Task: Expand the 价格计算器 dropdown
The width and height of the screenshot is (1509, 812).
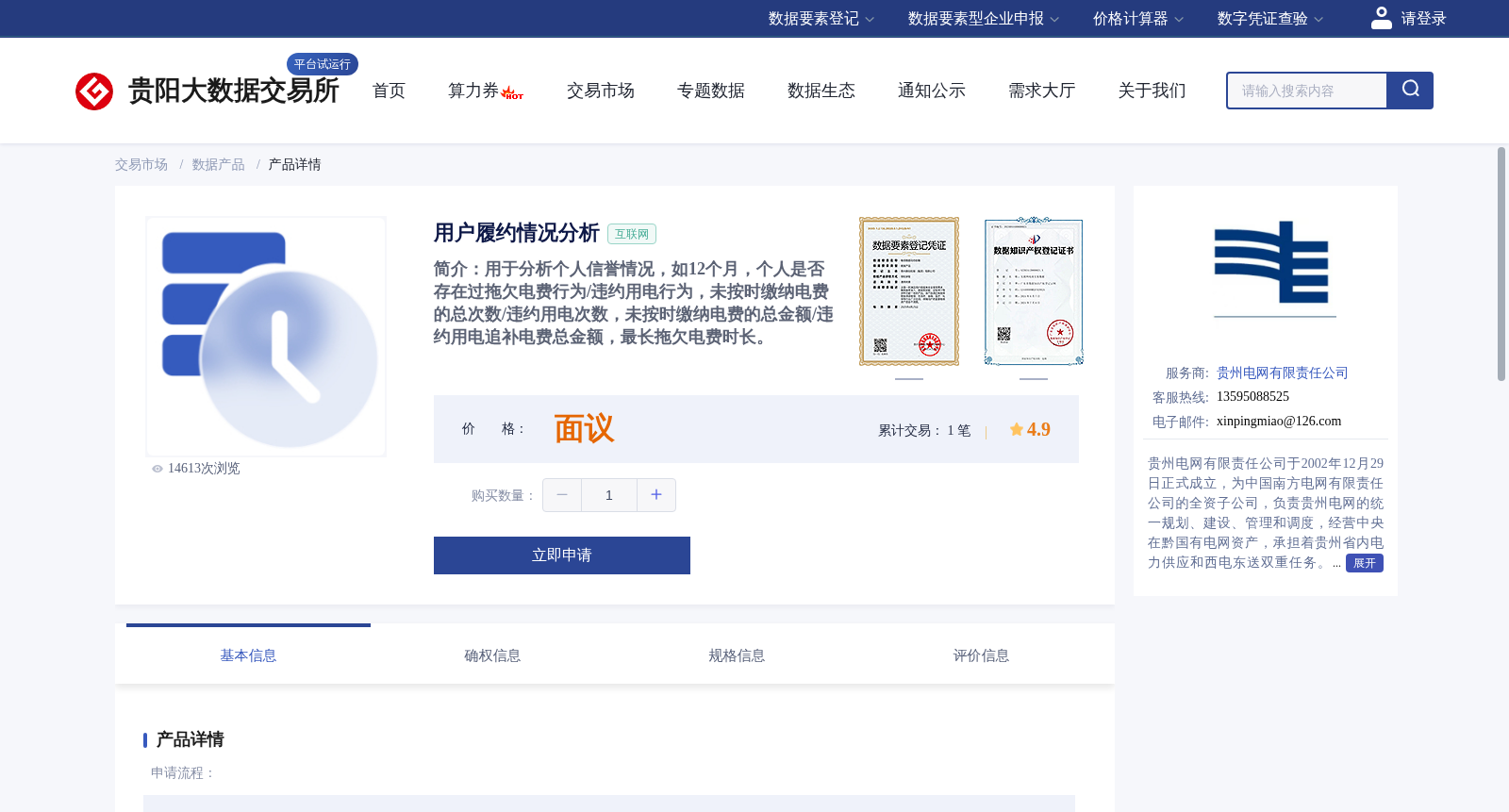Action: pyautogui.click(x=1138, y=19)
